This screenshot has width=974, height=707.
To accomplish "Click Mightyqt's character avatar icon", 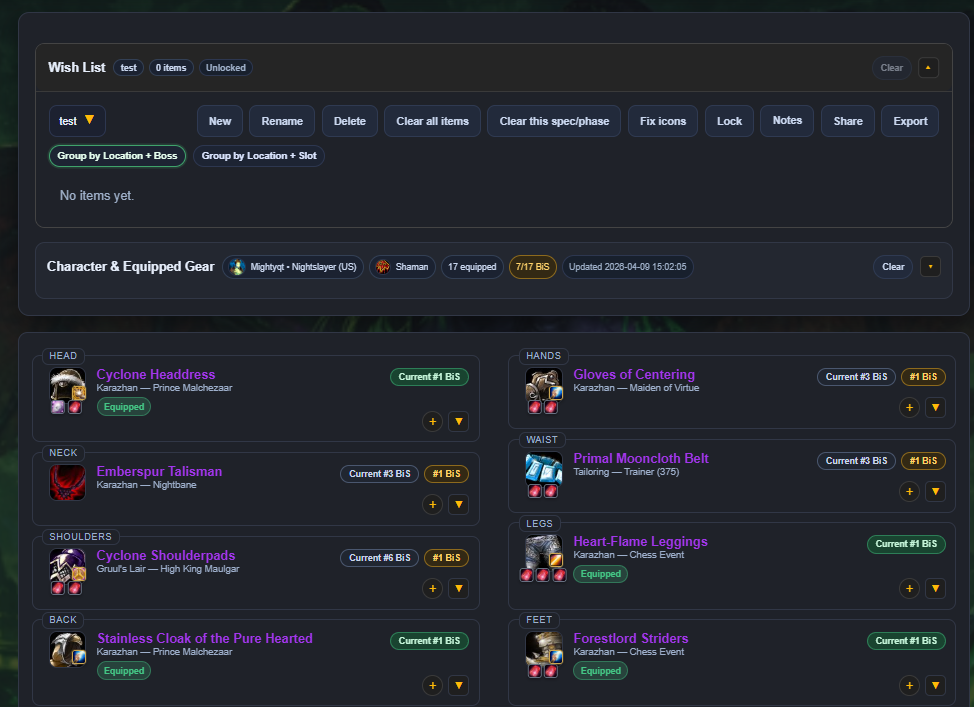I will [x=237, y=267].
